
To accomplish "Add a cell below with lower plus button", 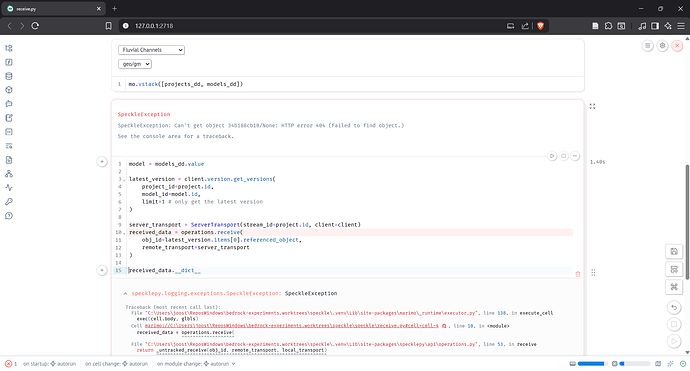I will tap(102, 270).
